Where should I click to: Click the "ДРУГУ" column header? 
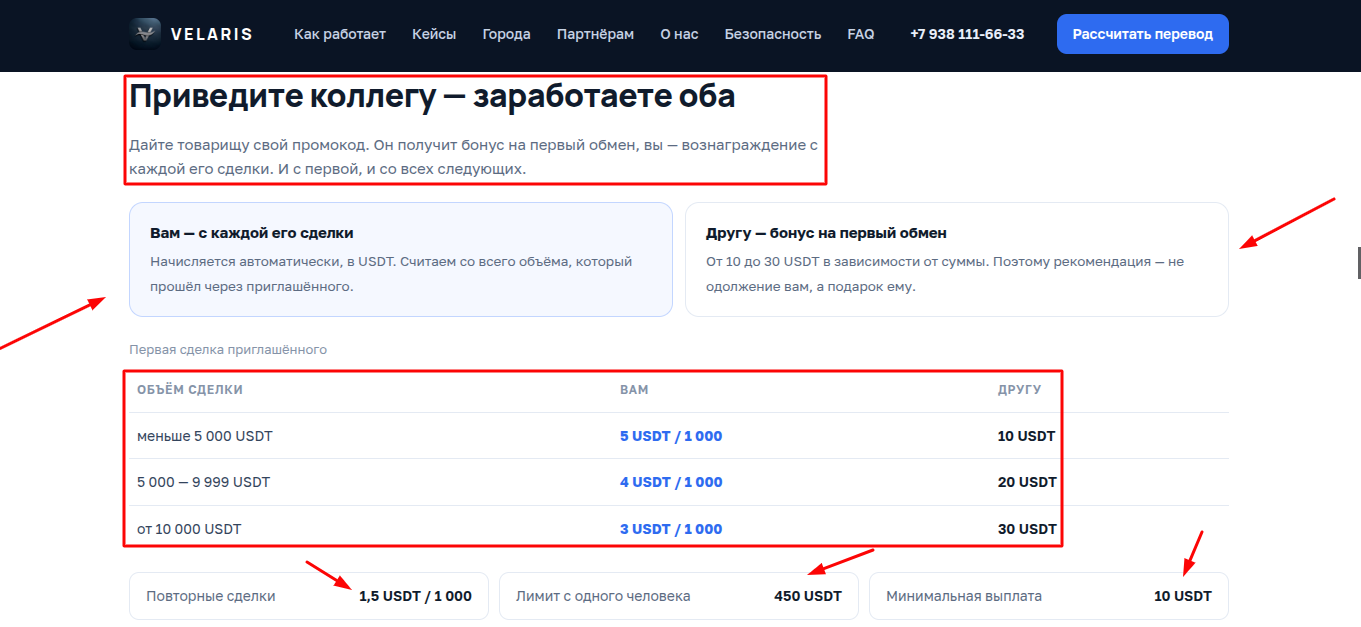pos(1019,390)
